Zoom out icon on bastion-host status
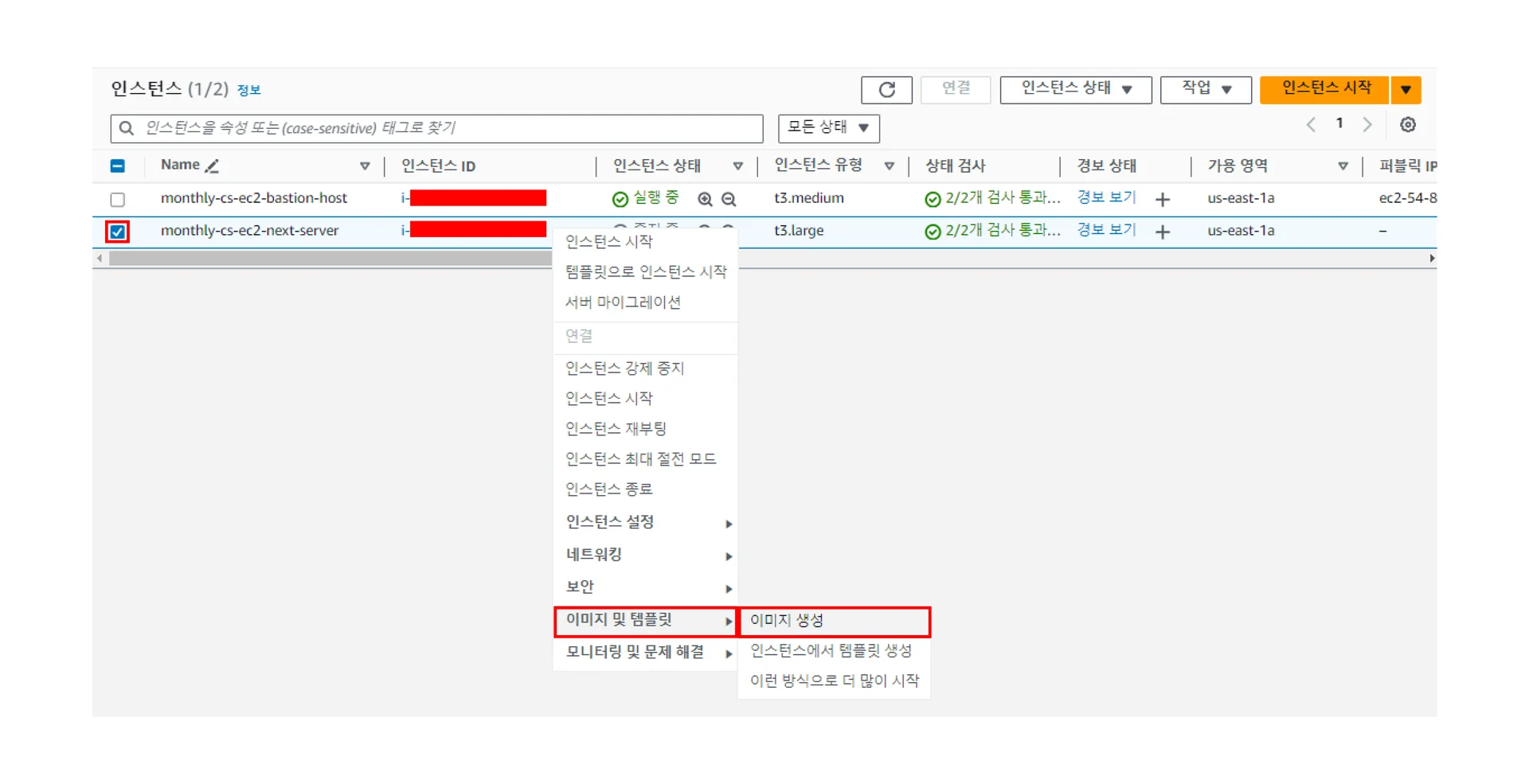This screenshot has width=1529, height=784. (729, 199)
